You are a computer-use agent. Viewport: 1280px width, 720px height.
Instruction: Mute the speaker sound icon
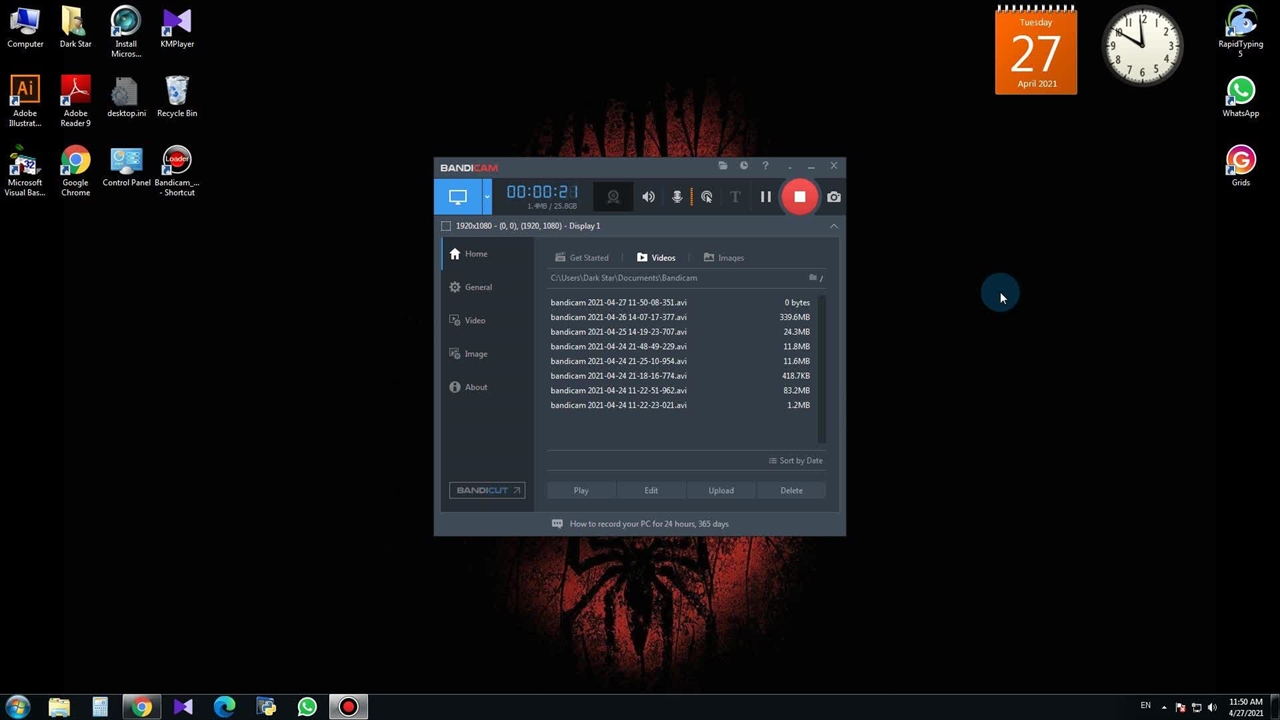[x=648, y=197]
